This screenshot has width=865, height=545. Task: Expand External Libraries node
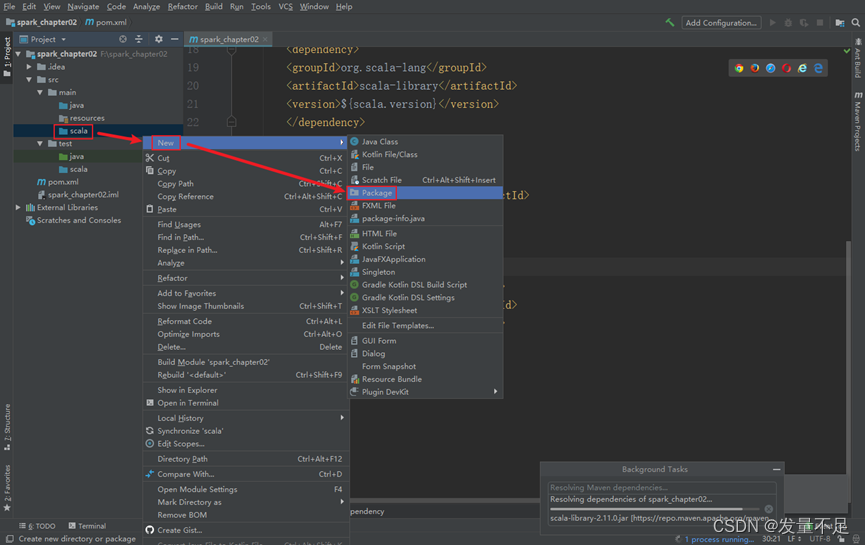pyautogui.click(x=18, y=207)
